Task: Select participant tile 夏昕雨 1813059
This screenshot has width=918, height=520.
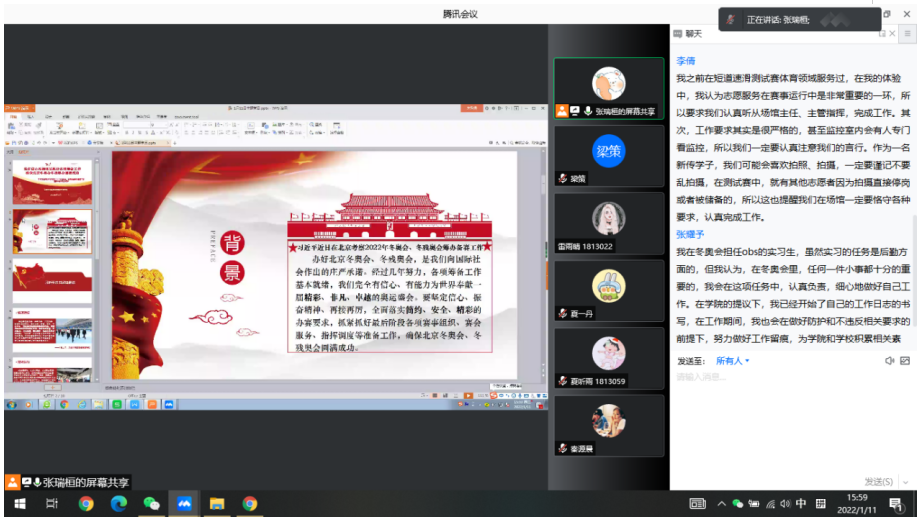Action: (x=609, y=358)
